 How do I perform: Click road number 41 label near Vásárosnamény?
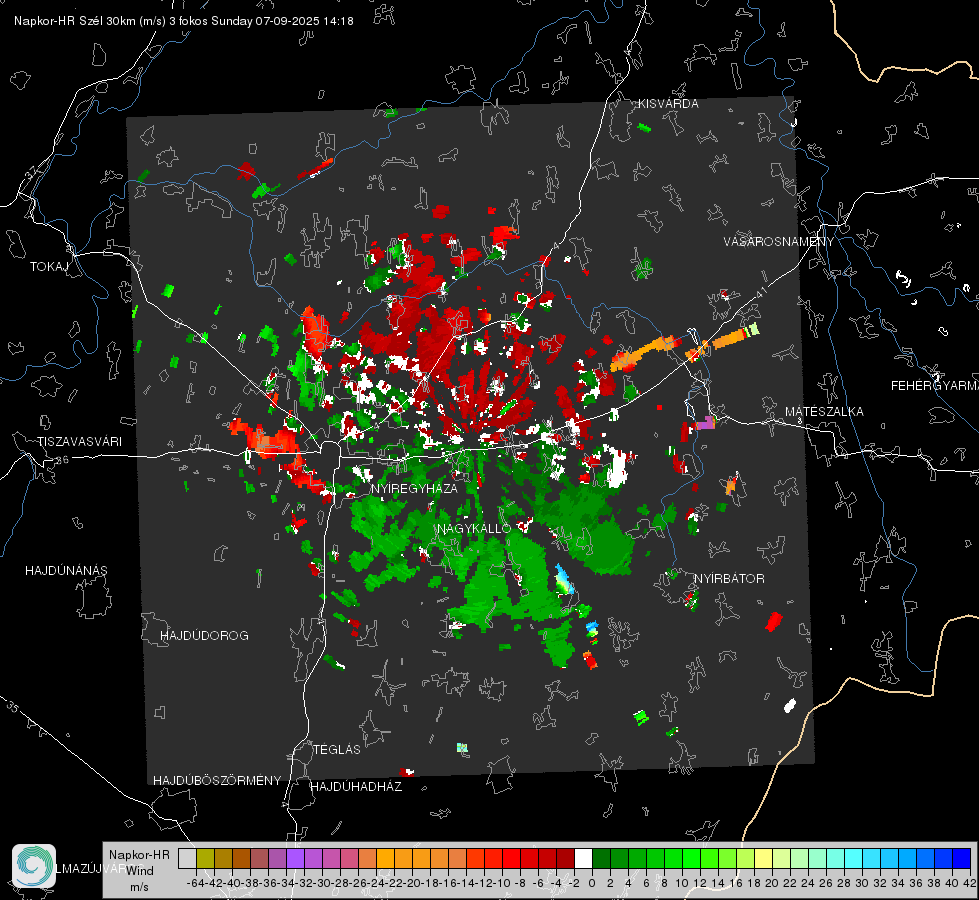[x=760, y=292]
